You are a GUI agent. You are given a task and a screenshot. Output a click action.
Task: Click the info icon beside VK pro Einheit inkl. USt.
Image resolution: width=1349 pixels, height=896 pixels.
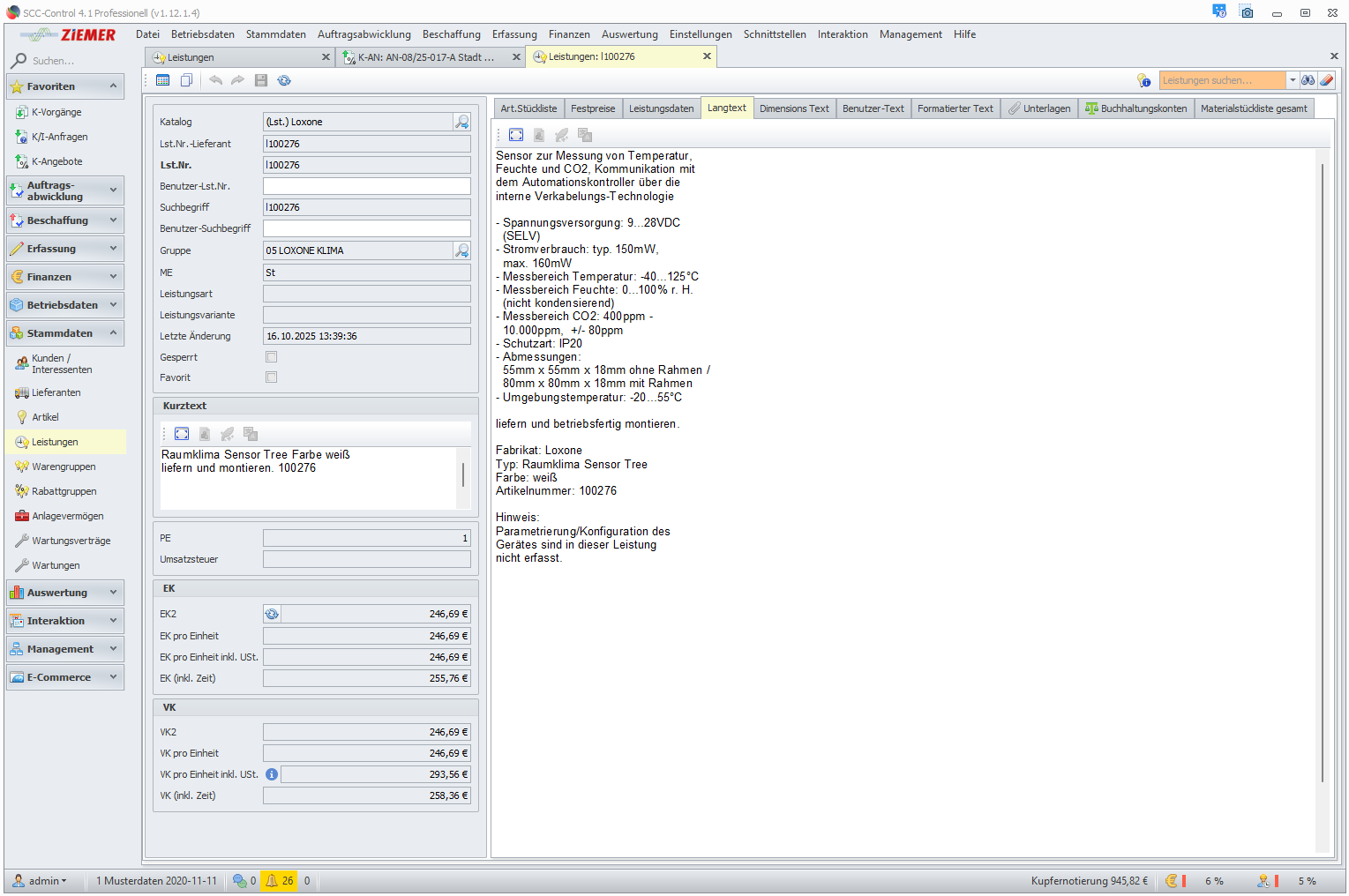[272, 774]
